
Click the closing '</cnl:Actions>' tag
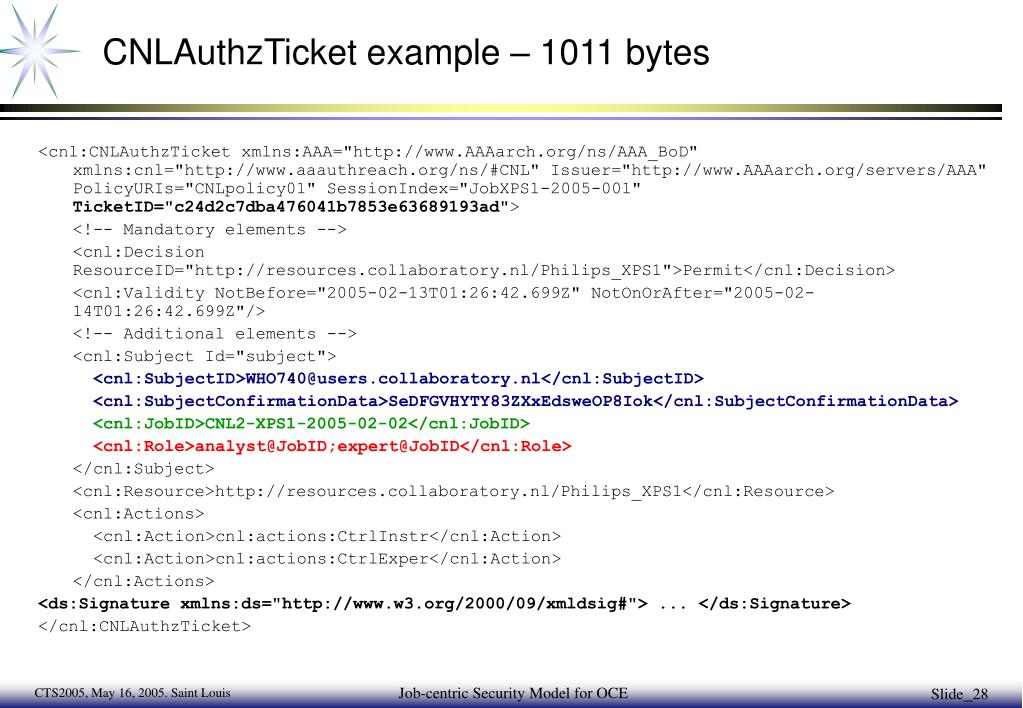point(144,581)
